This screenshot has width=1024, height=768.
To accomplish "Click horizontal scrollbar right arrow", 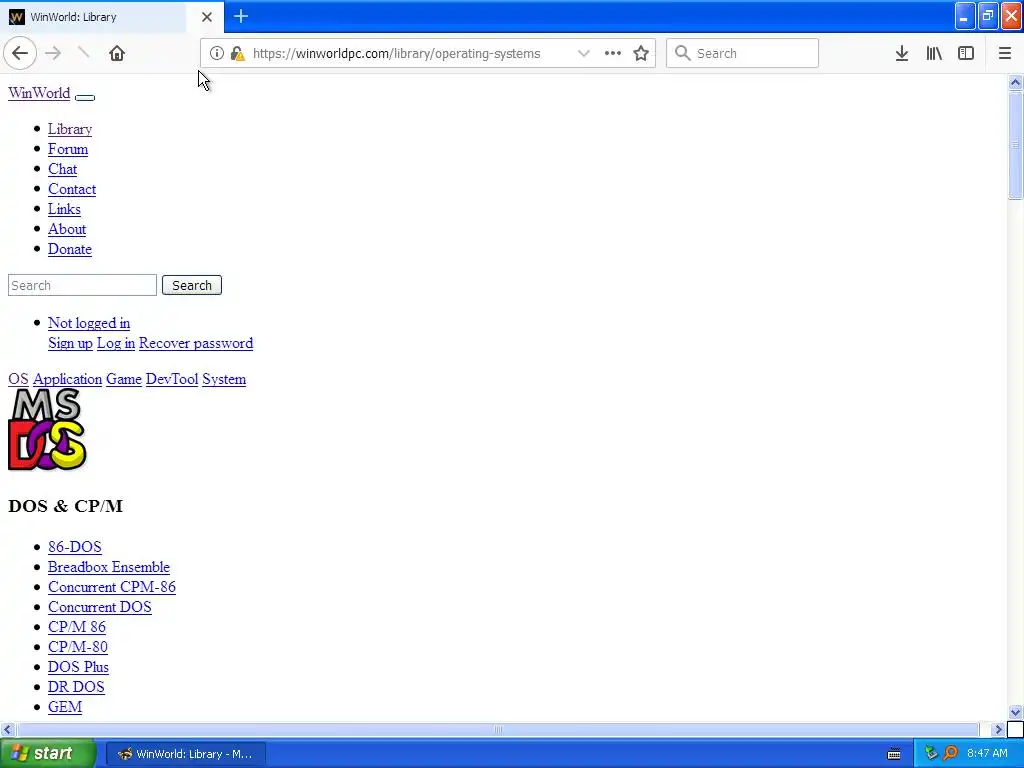I will (997, 729).
